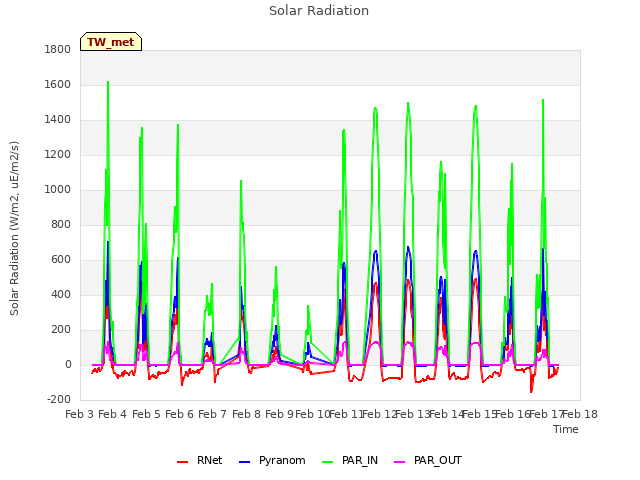Viewport: 640px width, 480px height.
Task: Click the Feb 12 x-axis label
Action: [x=380, y=415]
